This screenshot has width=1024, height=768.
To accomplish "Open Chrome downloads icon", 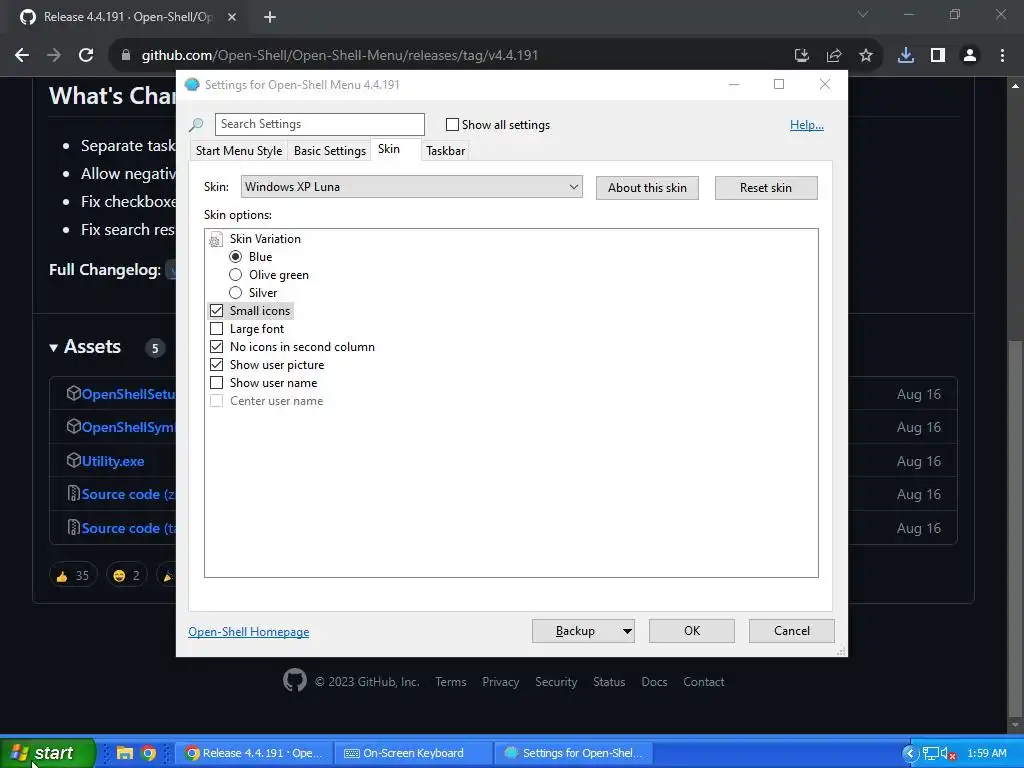I will pos(906,56).
